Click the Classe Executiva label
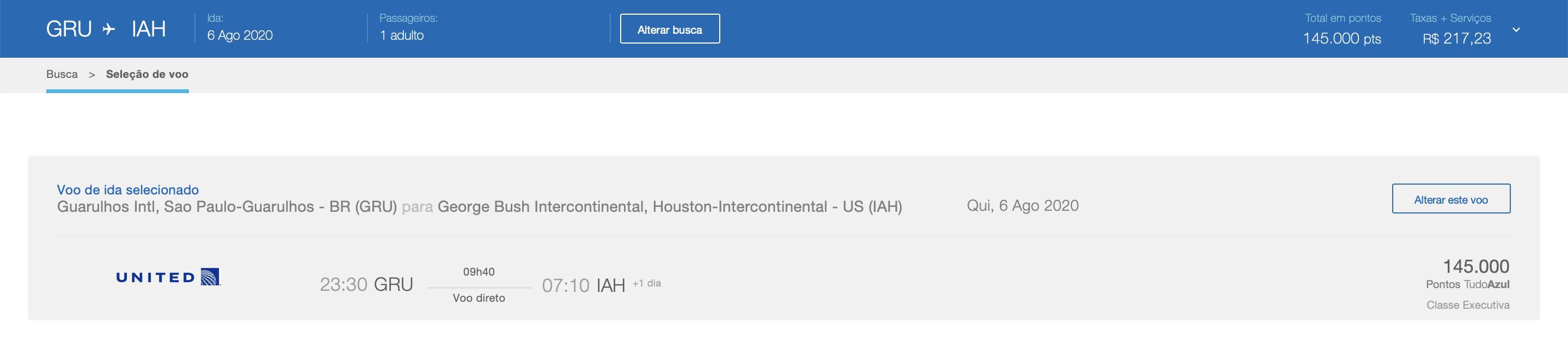 pyautogui.click(x=1468, y=305)
